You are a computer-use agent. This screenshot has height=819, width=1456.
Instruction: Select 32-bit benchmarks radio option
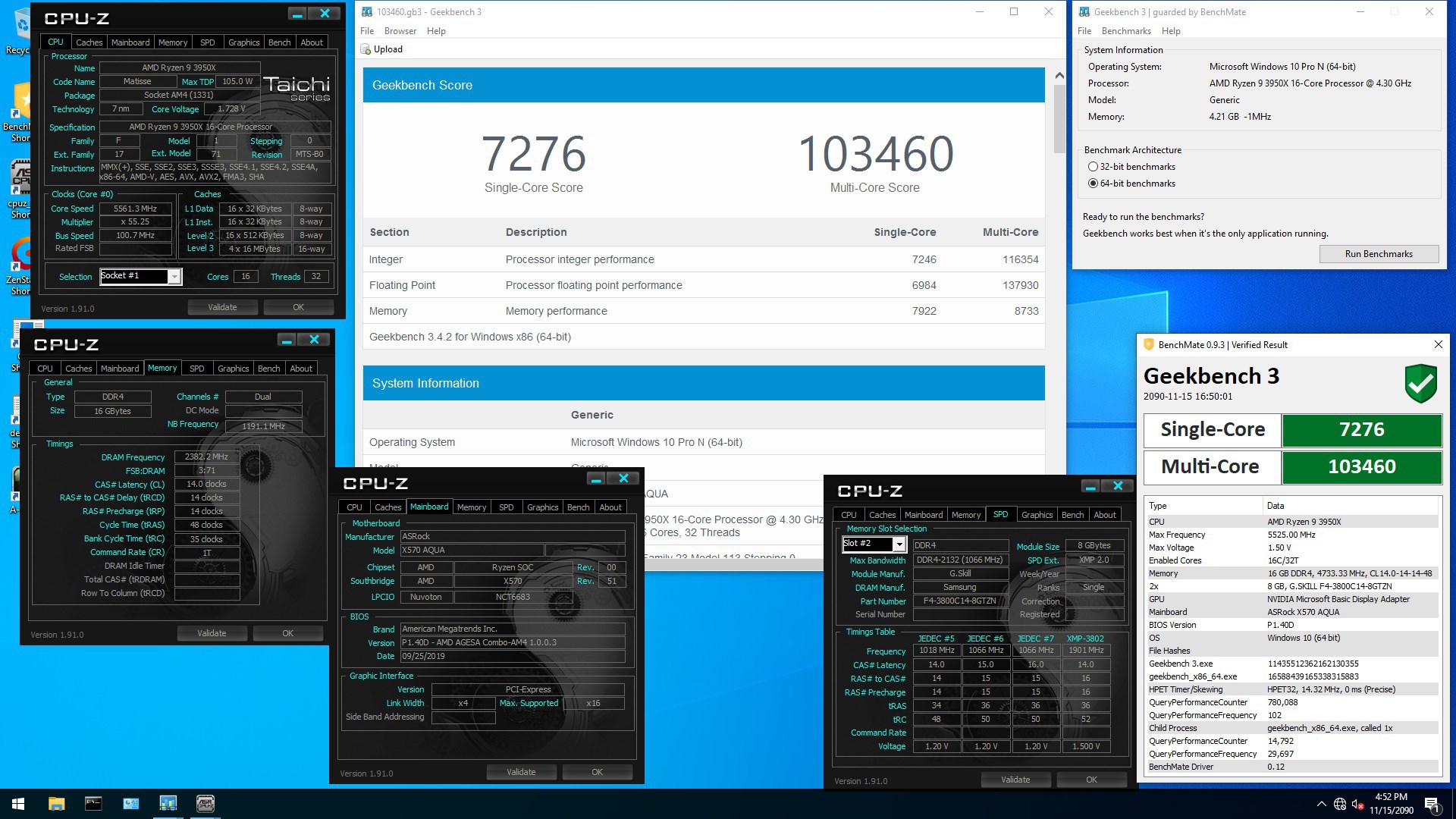1093,167
